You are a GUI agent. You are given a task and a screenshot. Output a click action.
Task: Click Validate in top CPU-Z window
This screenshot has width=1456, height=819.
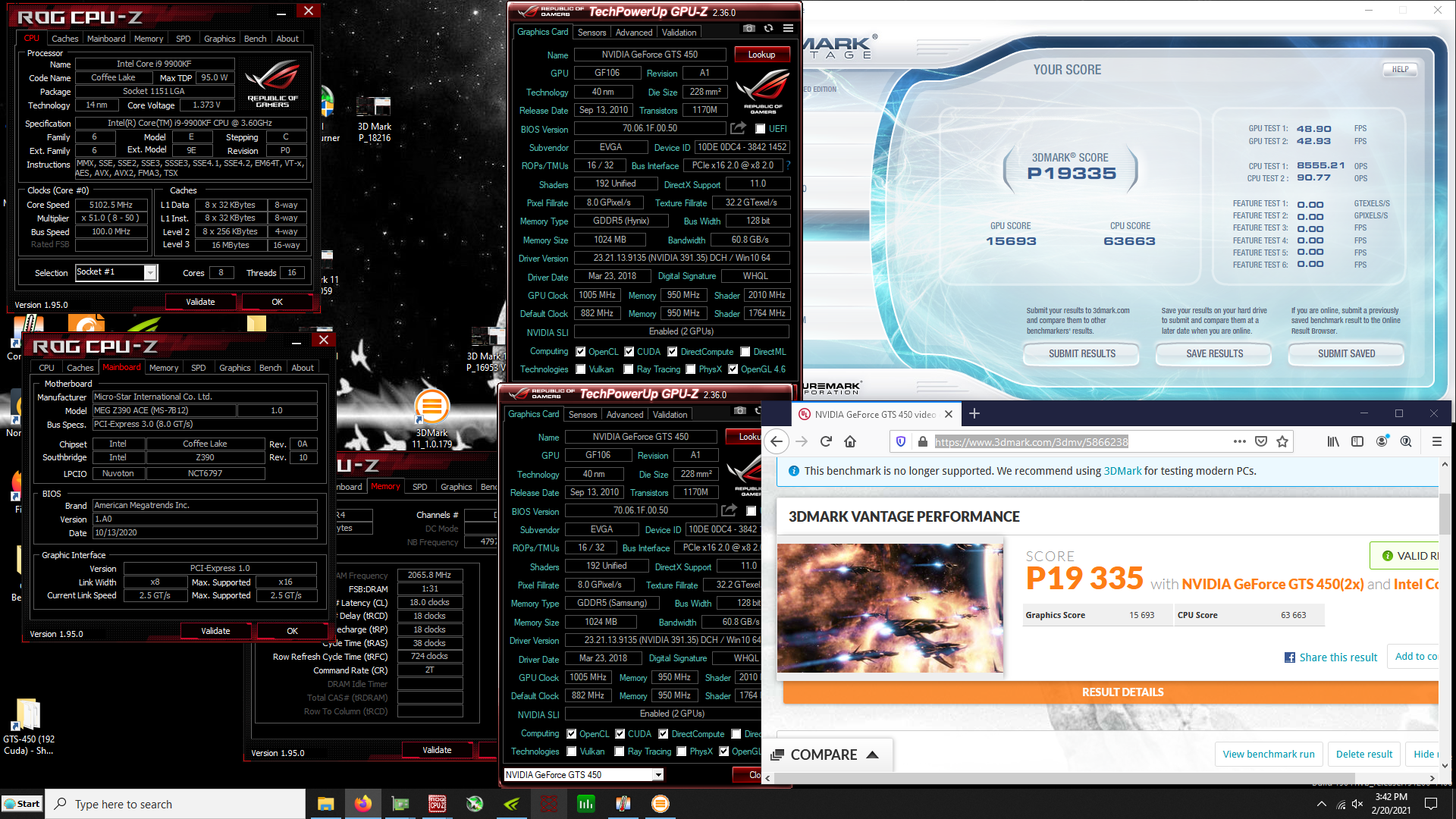click(200, 302)
